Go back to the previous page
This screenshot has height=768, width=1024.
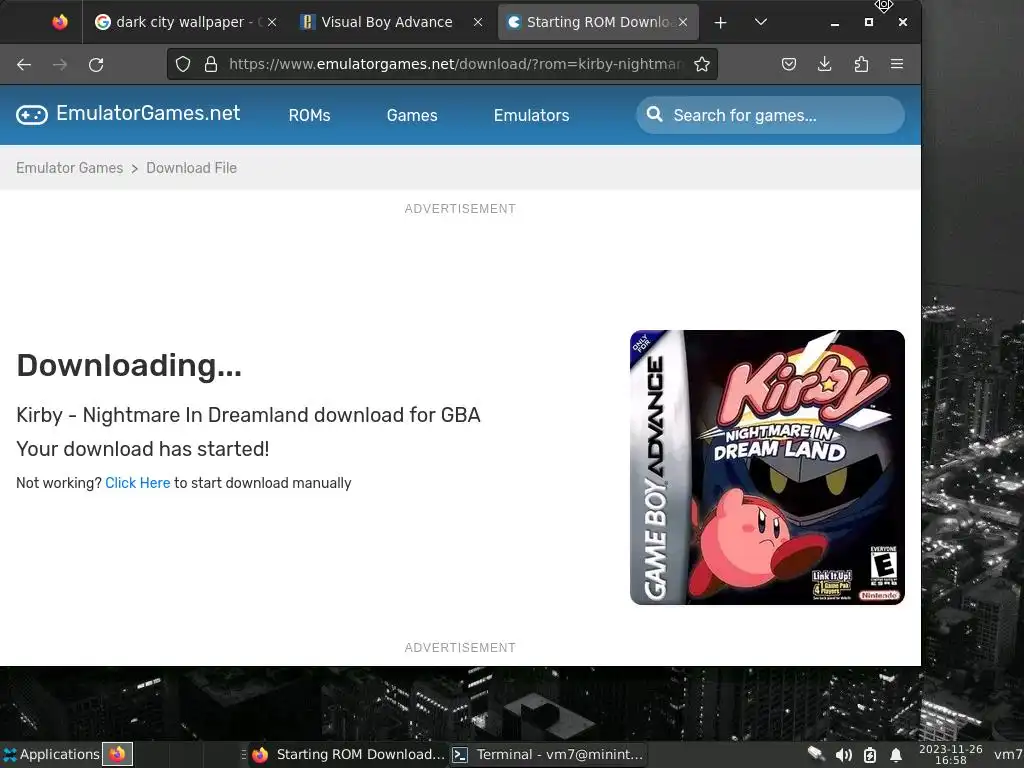(24, 65)
